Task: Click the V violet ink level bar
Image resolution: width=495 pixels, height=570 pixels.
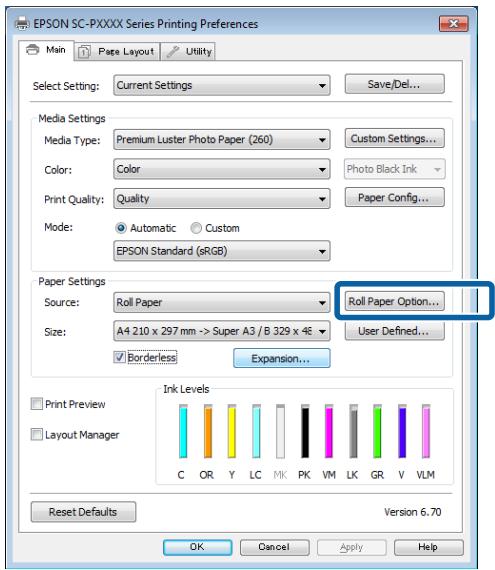Action: tap(402, 431)
